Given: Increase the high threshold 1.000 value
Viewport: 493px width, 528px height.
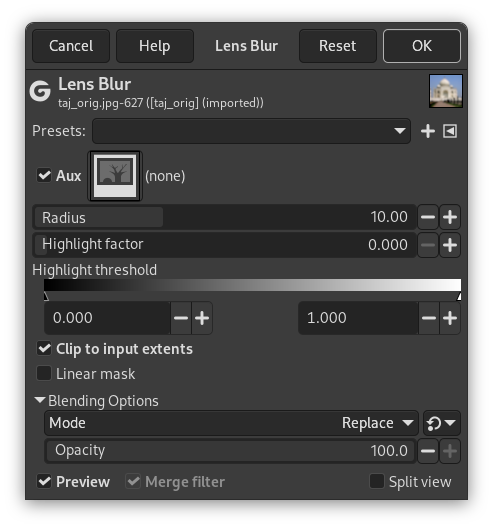Looking at the screenshot, I should [x=450, y=318].
